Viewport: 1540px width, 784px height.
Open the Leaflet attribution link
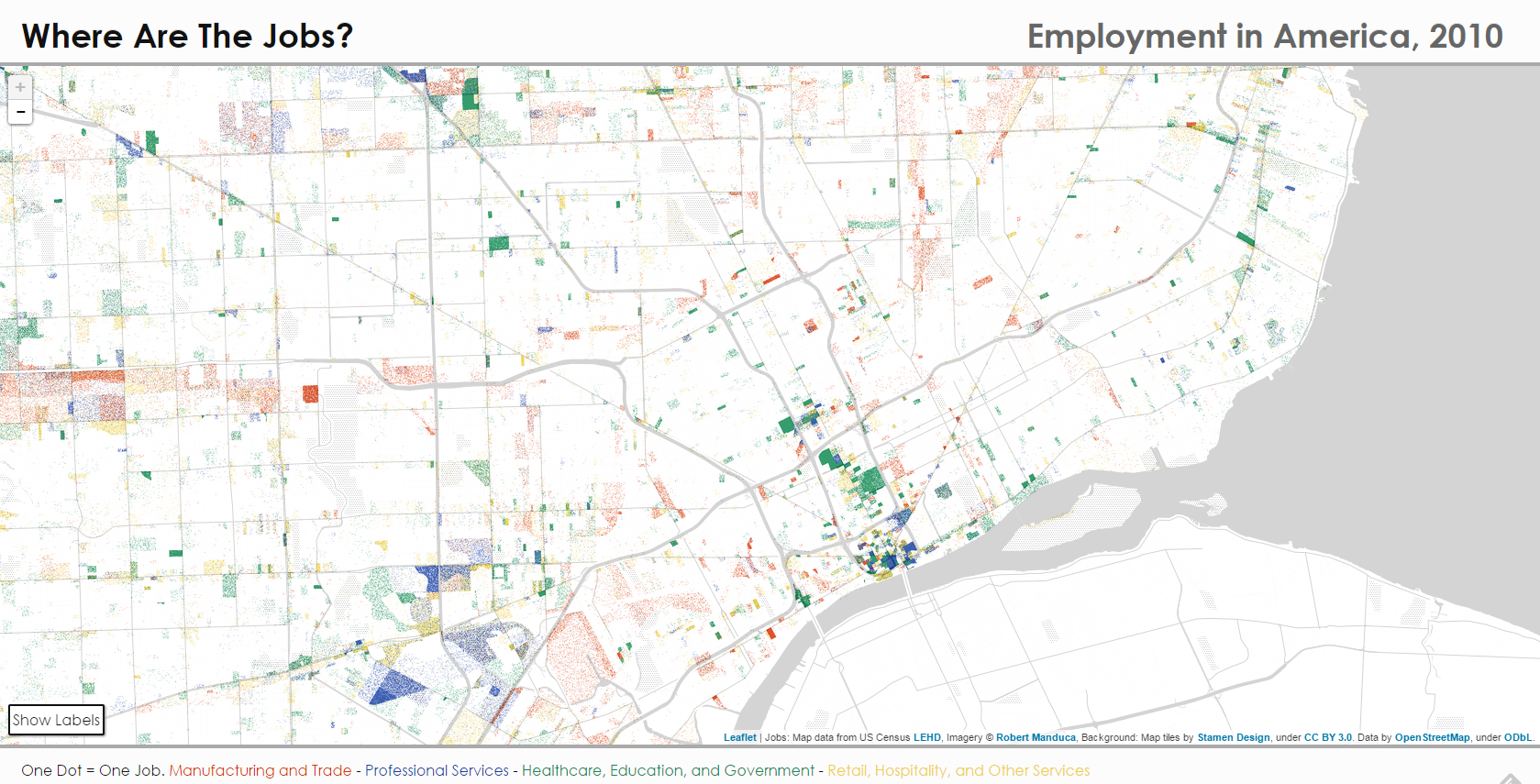click(x=739, y=737)
